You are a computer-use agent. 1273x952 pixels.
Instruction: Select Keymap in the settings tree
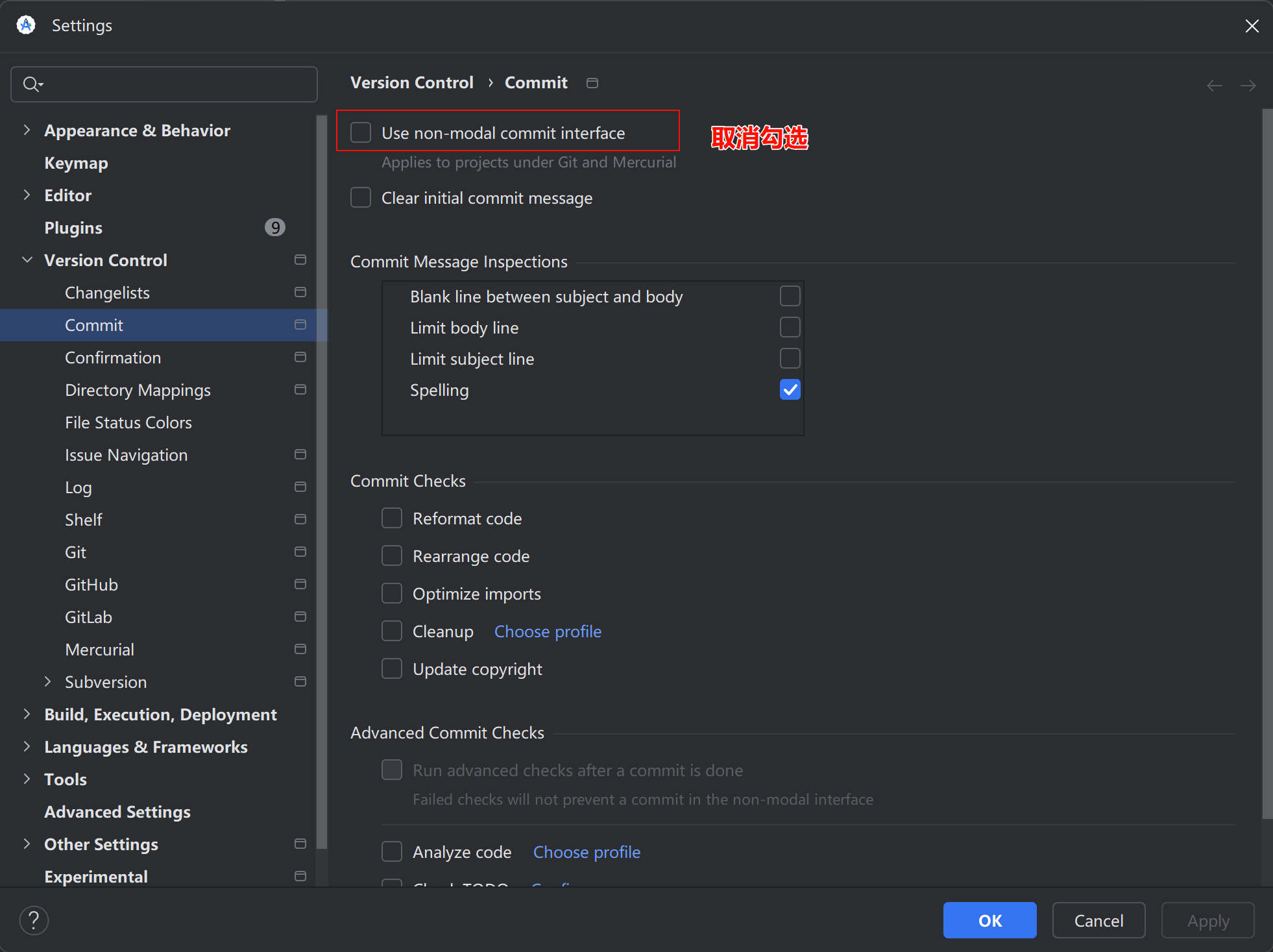pyautogui.click(x=76, y=163)
